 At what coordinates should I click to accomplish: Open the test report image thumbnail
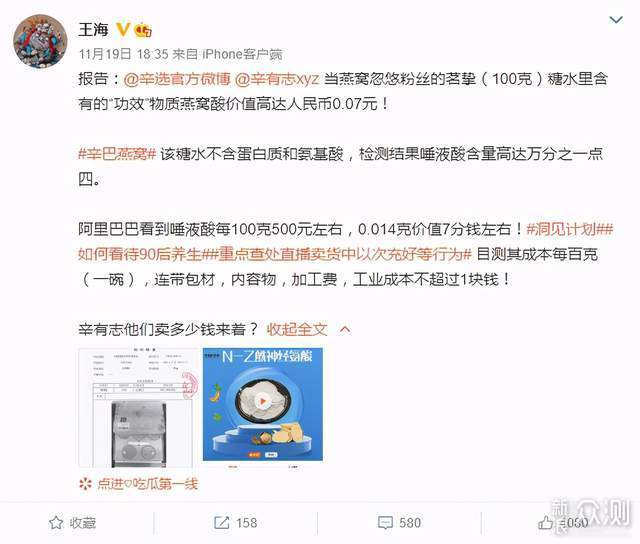[x=138, y=408]
